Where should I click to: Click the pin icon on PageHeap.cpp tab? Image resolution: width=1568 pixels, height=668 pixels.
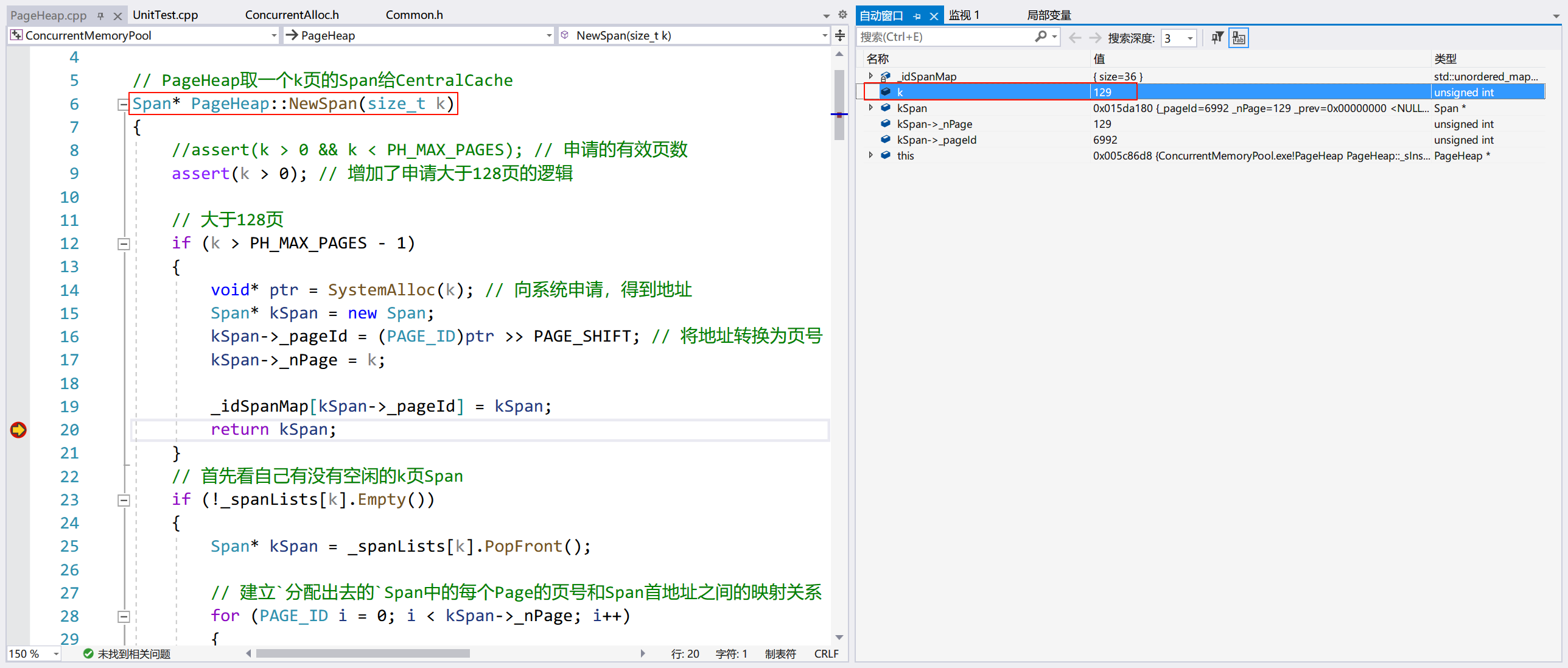(100, 16)
